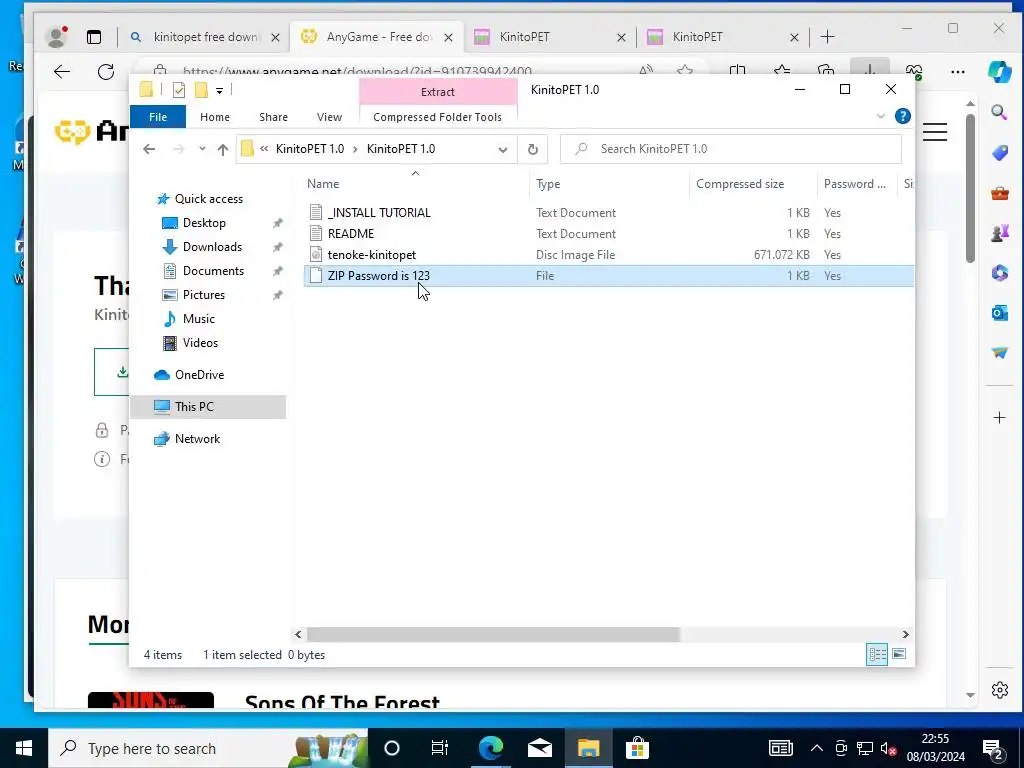Expand the address bar history dropdown
The image size is (1024, 768).
point(502,150)
